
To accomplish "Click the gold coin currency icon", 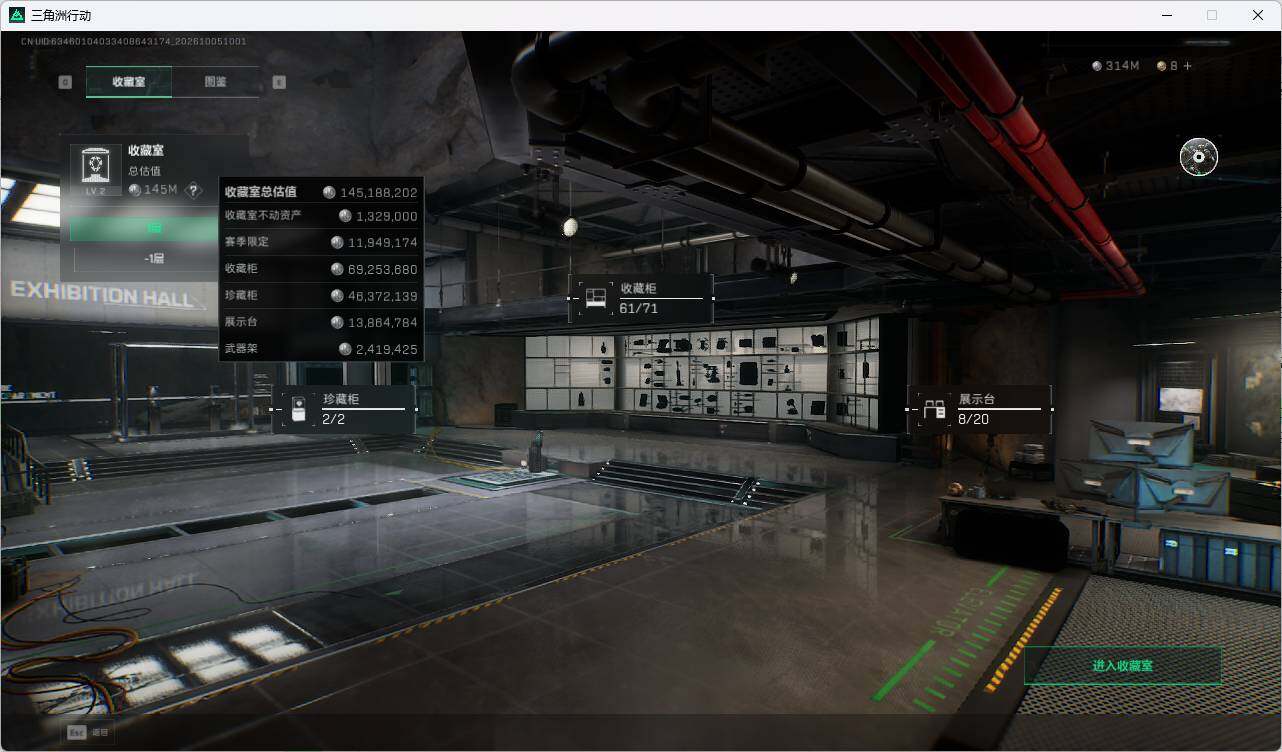I will 1161,66.
